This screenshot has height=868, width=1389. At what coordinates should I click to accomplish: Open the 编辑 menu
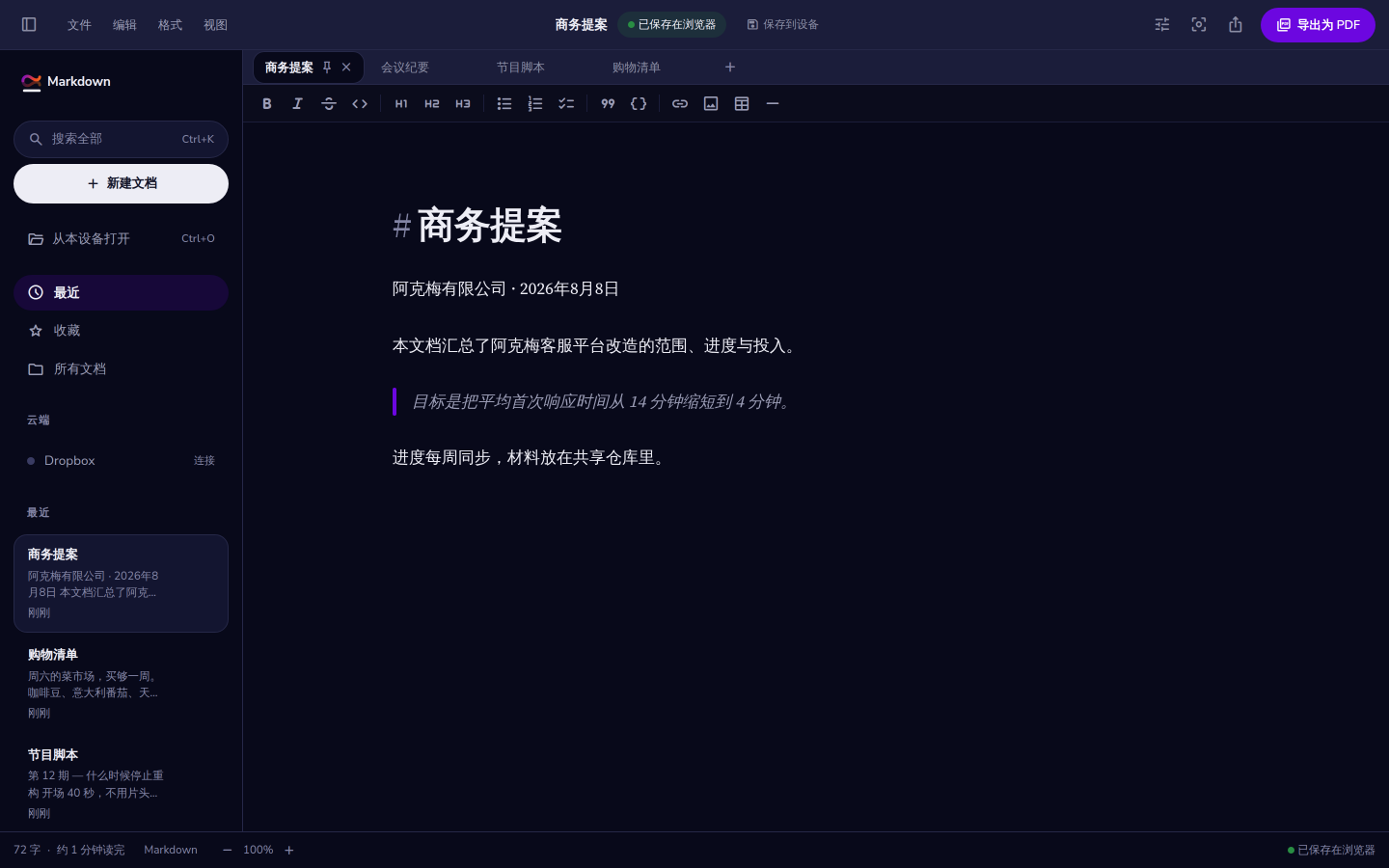[x=124, y=24]
